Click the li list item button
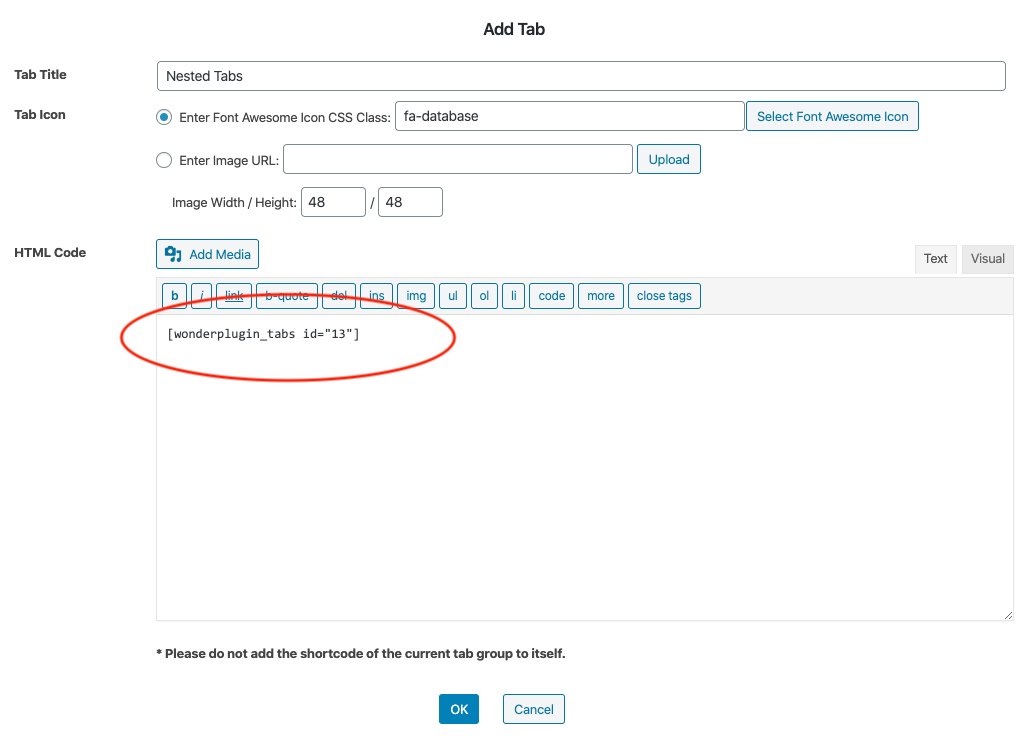 (513, 296)
